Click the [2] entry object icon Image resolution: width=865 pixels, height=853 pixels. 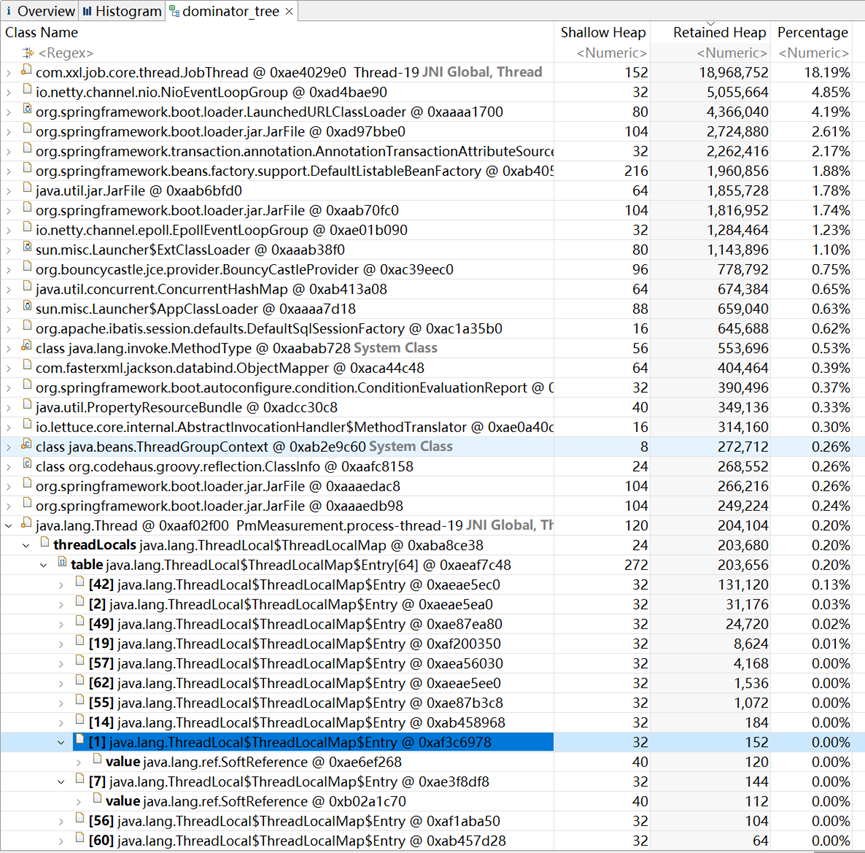(80, 602)
